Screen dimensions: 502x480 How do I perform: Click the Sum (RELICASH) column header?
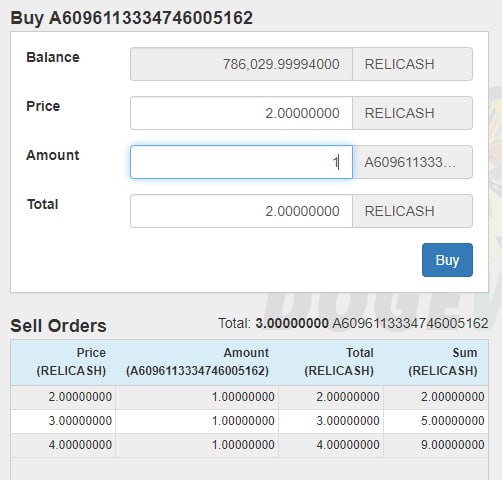tap(443, 362)
